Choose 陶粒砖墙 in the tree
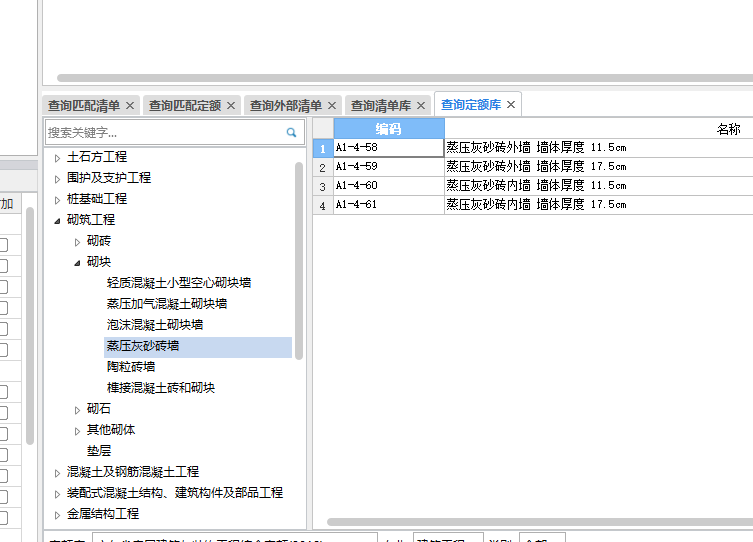 pyautogui.click(x=131, y=367)
